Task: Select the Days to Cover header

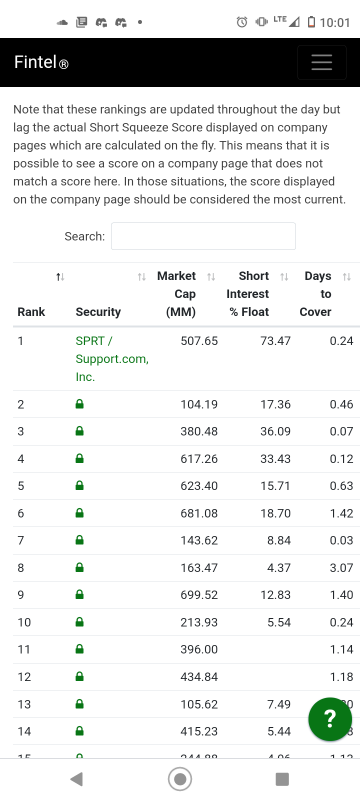Action: point(316,294)
